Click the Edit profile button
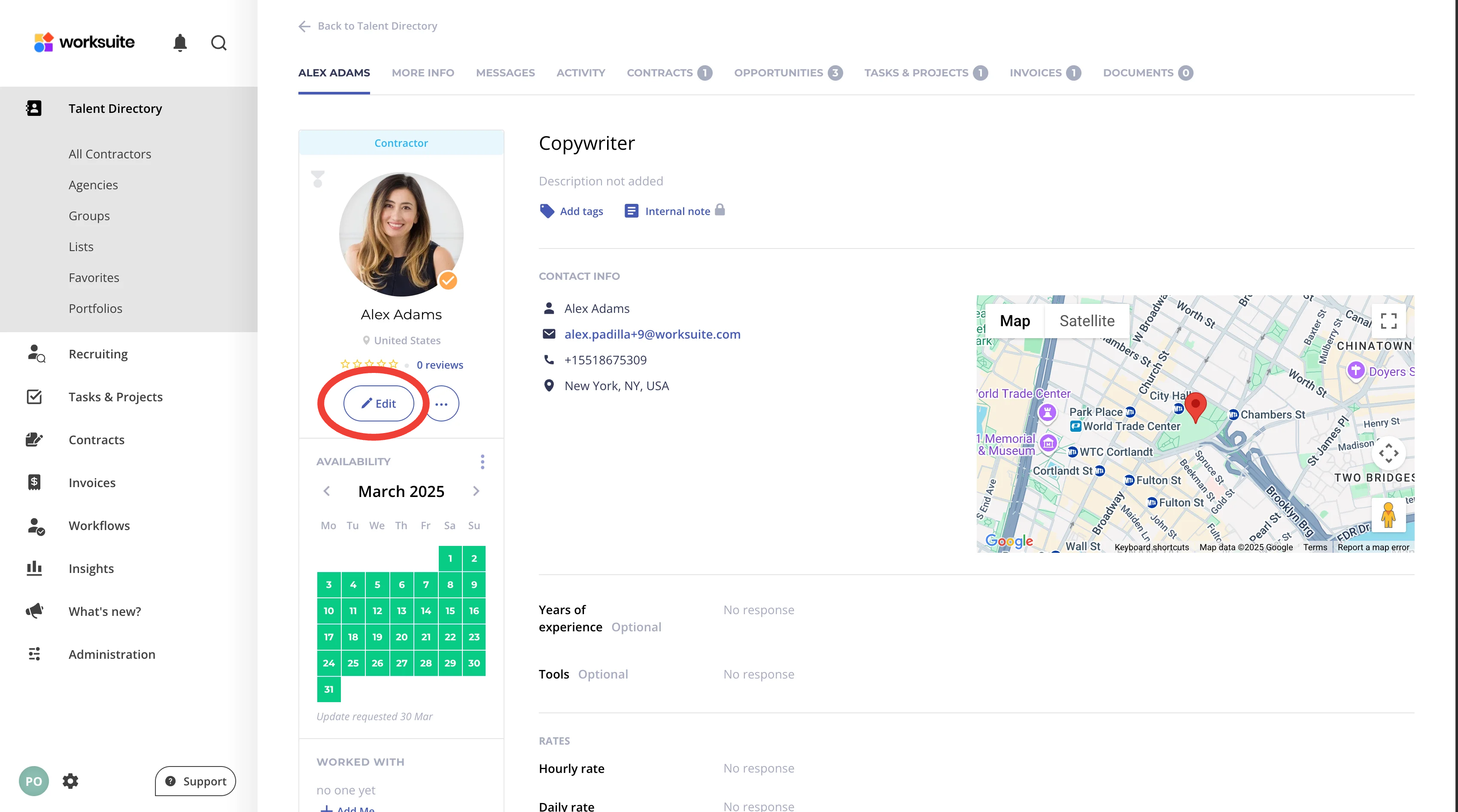This screenshot has height=812, width=1458. pos(379,403)
